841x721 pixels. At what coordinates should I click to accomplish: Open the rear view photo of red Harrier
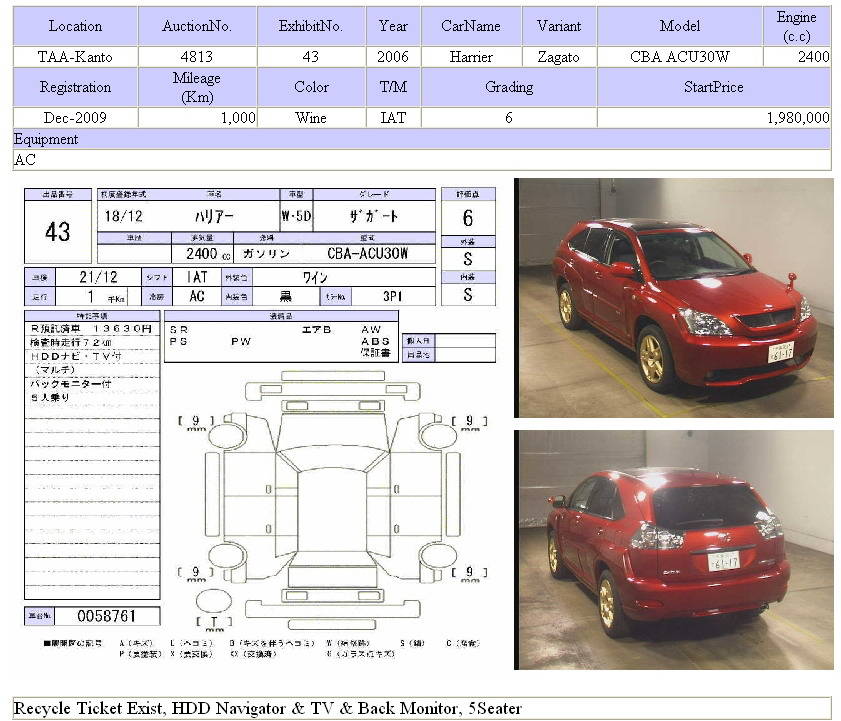674,550
